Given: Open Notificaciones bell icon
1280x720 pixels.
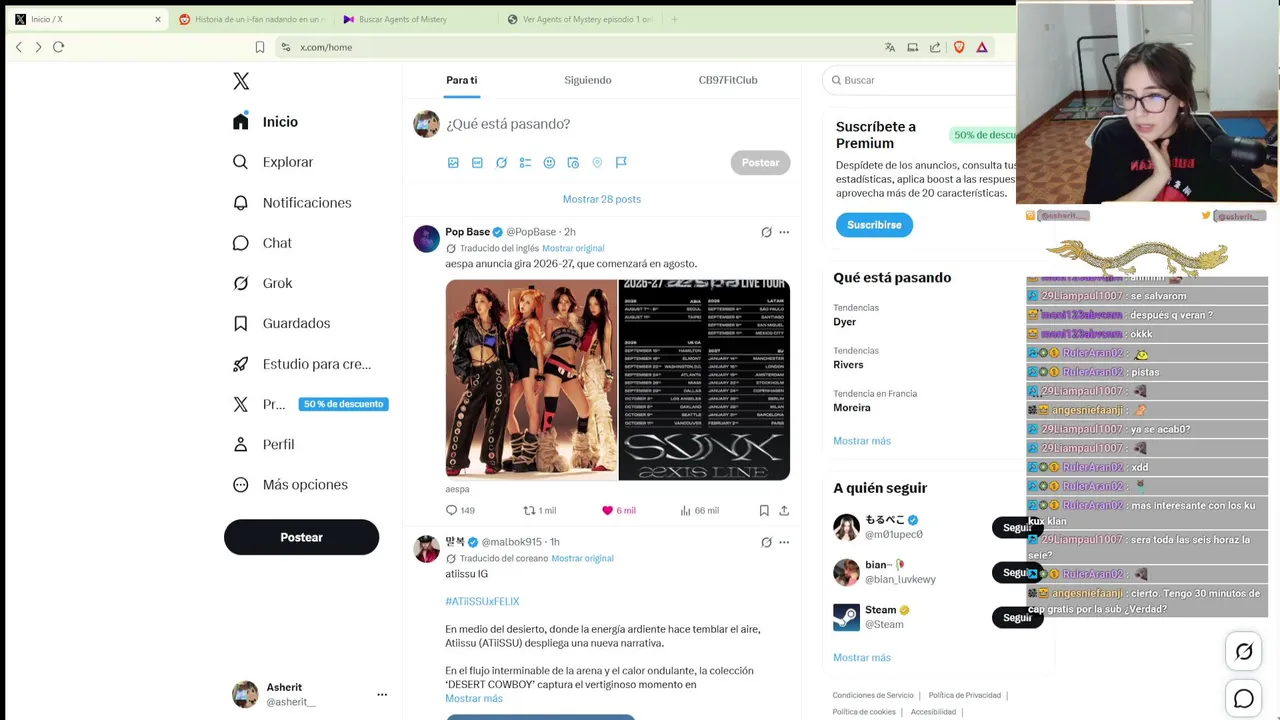Looking at the screenshot, I should pos(241,202).
